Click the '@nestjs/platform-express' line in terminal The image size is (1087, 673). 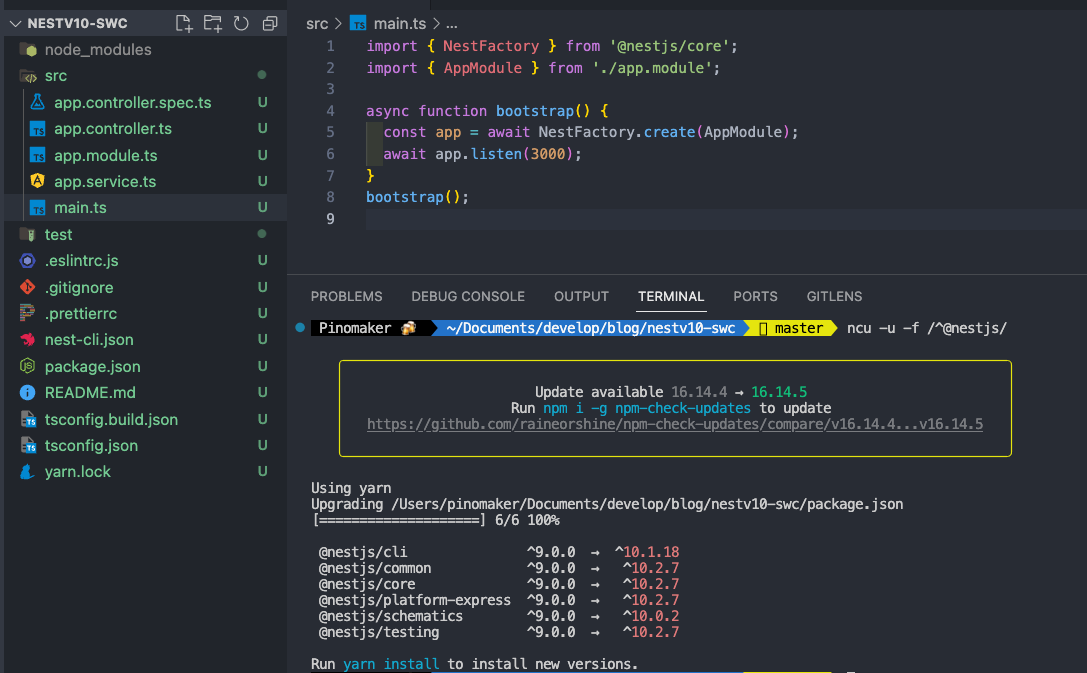coord(498,600)
